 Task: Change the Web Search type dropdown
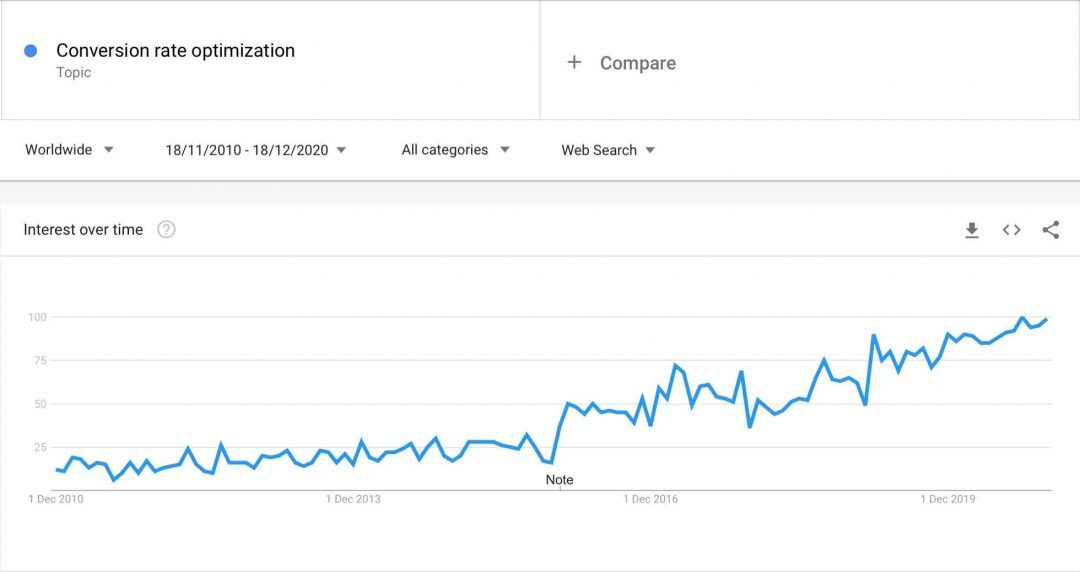[608, 150]
